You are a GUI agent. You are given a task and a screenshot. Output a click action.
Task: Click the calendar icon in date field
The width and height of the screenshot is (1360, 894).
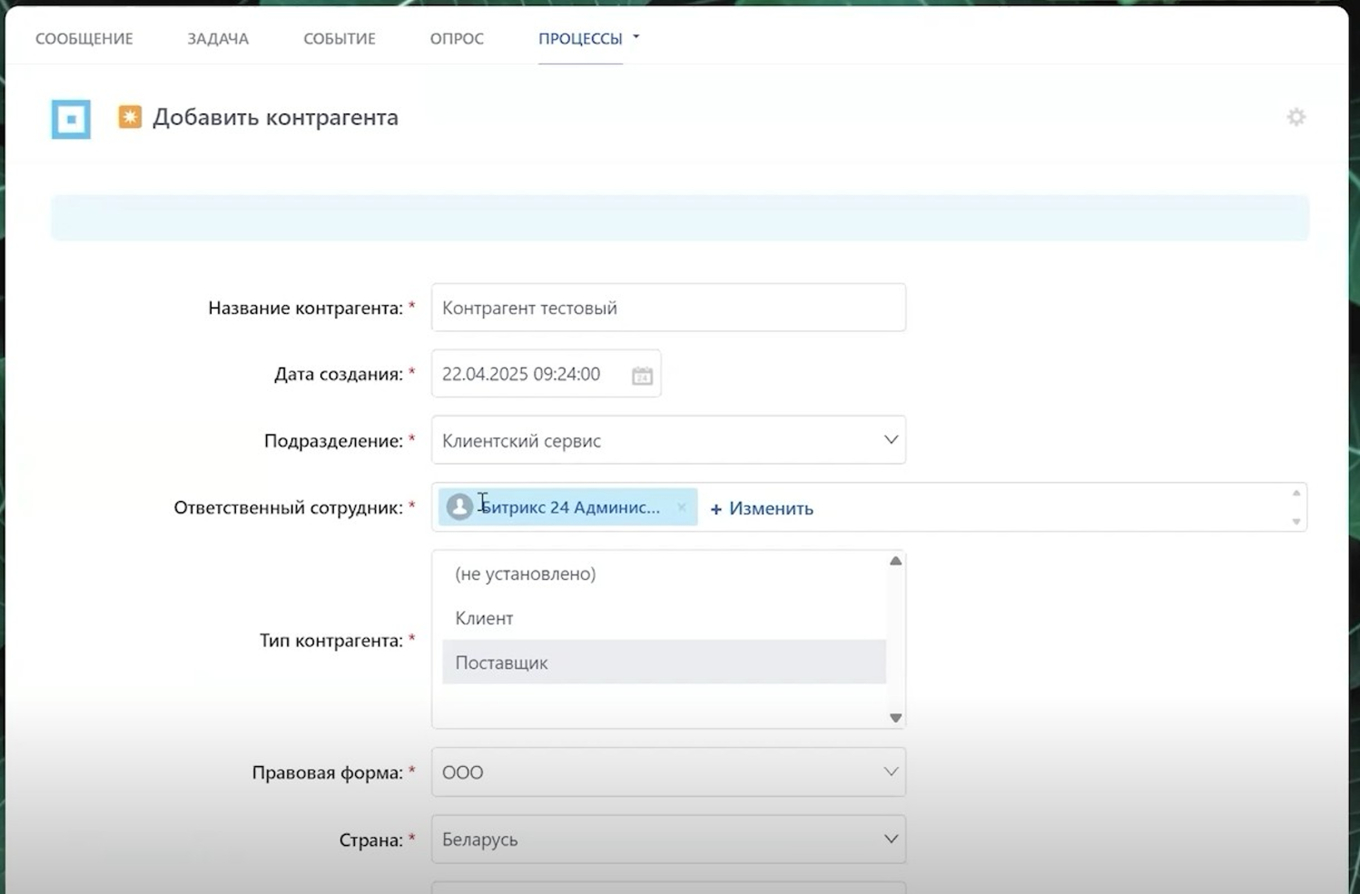coord(642,375)
